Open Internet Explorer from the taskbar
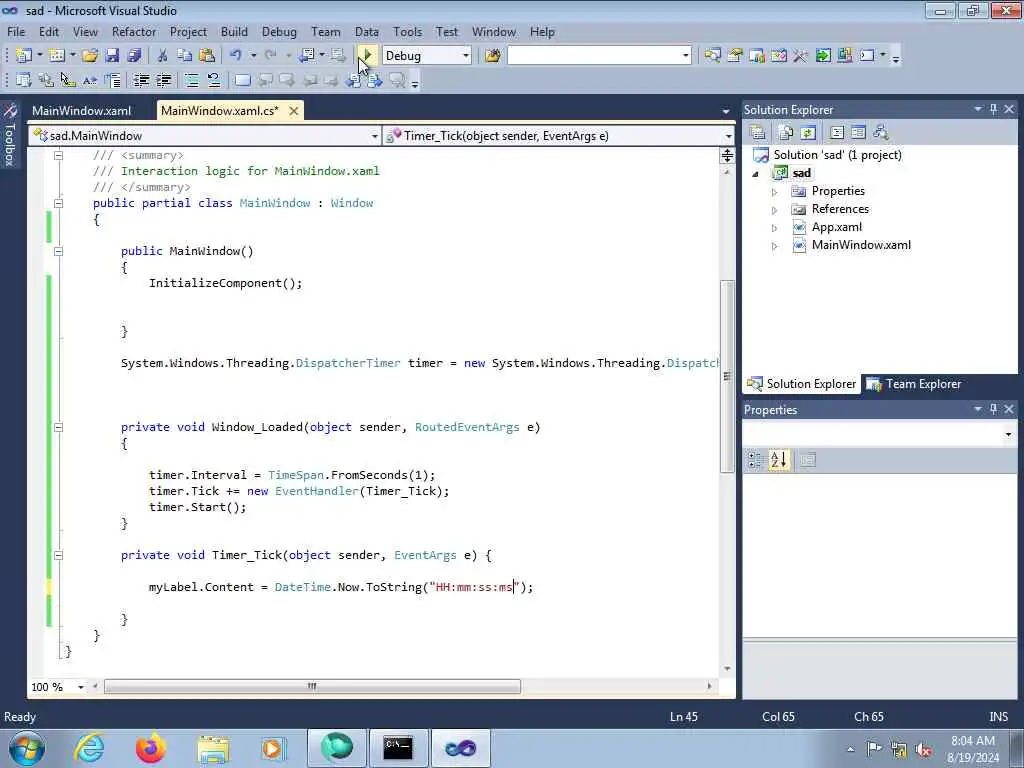This screenshot has height=768, width=1024. pyautogui.click(x=89, y=748)
